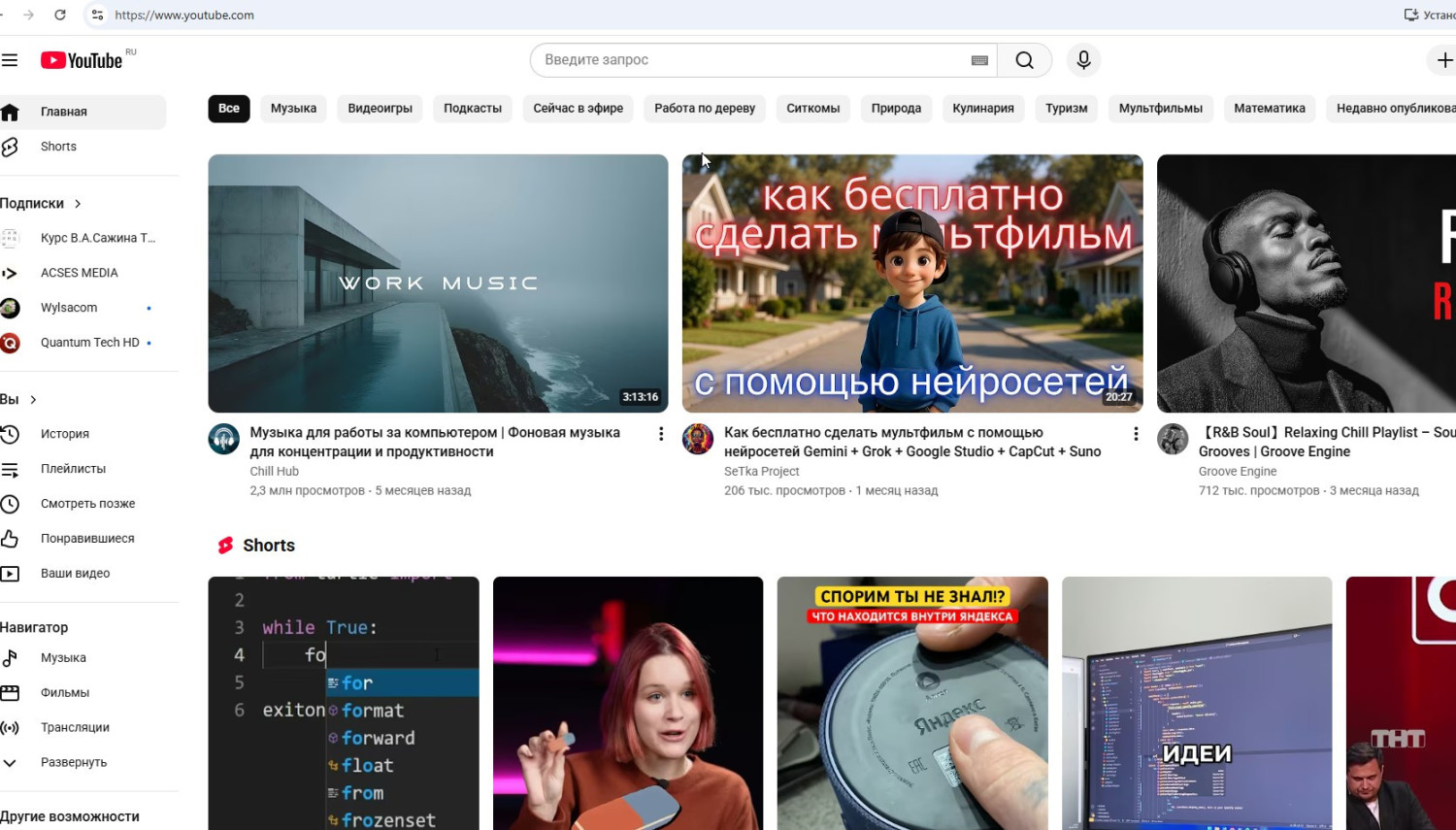This screenshot has height=830, width=1456.
Task: Select the Видеоигры filter chip
Action: click(380, 109)
